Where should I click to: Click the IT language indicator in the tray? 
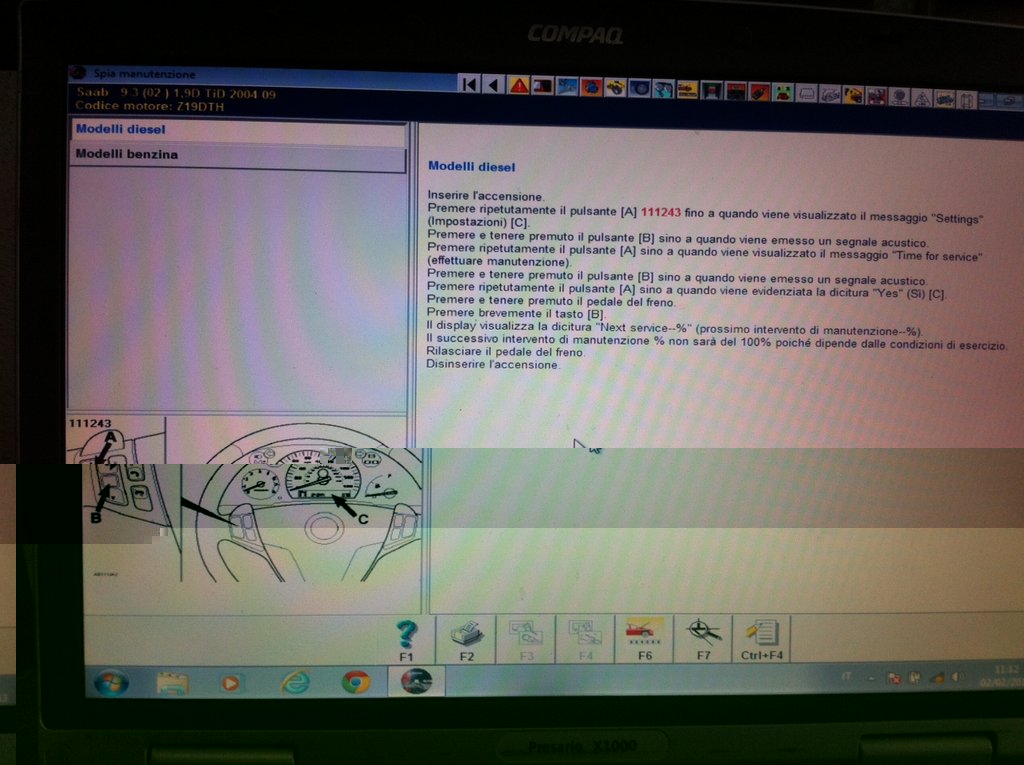846,677
